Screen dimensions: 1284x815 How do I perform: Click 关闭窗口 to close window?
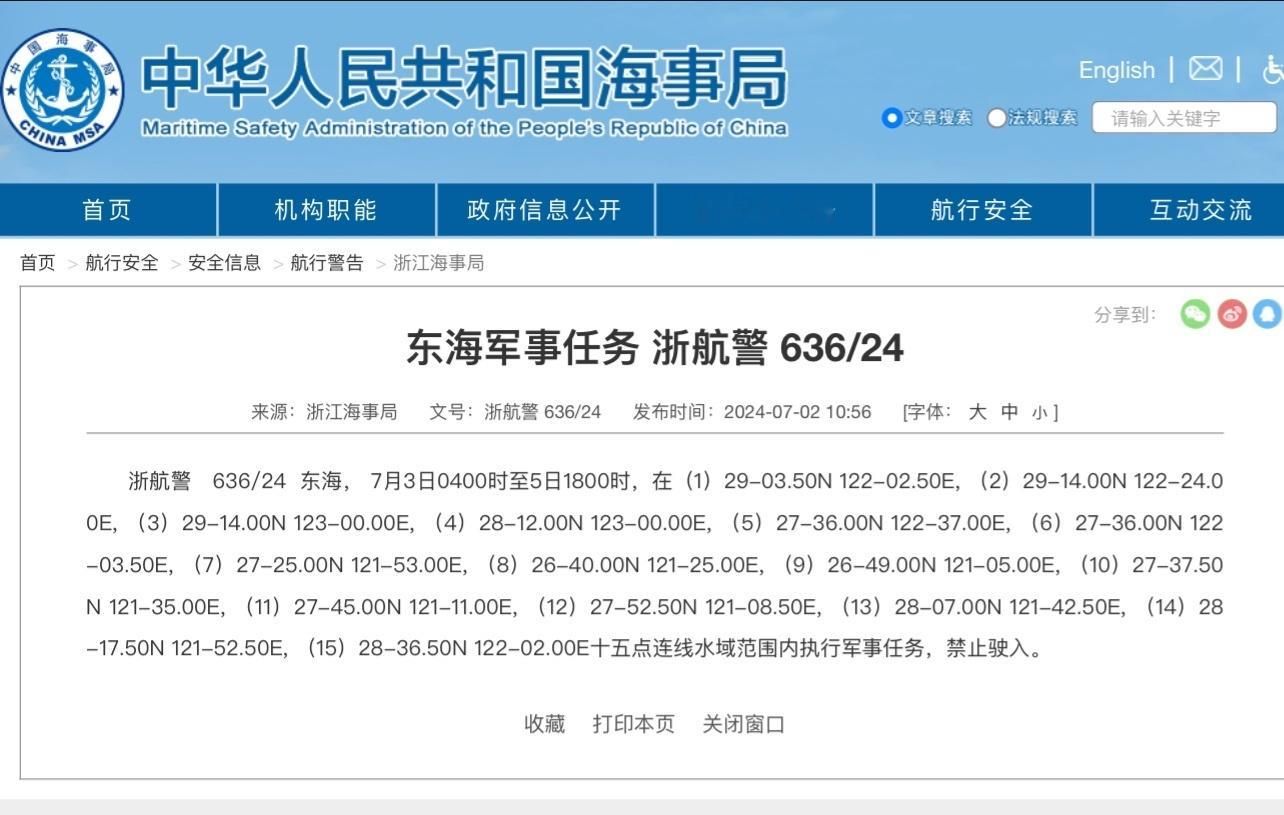click(x=744, y=724)
